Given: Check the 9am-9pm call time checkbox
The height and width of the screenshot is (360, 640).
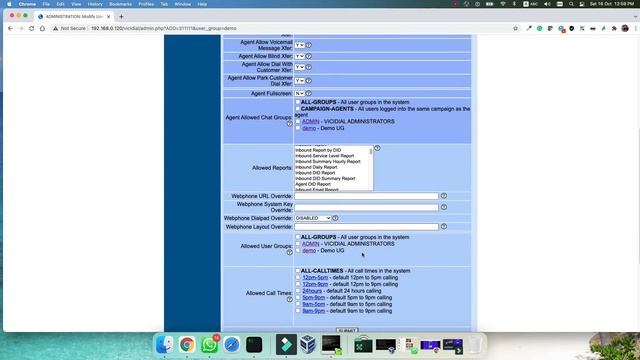Looking at the screenshot, I should coord(298,311).
